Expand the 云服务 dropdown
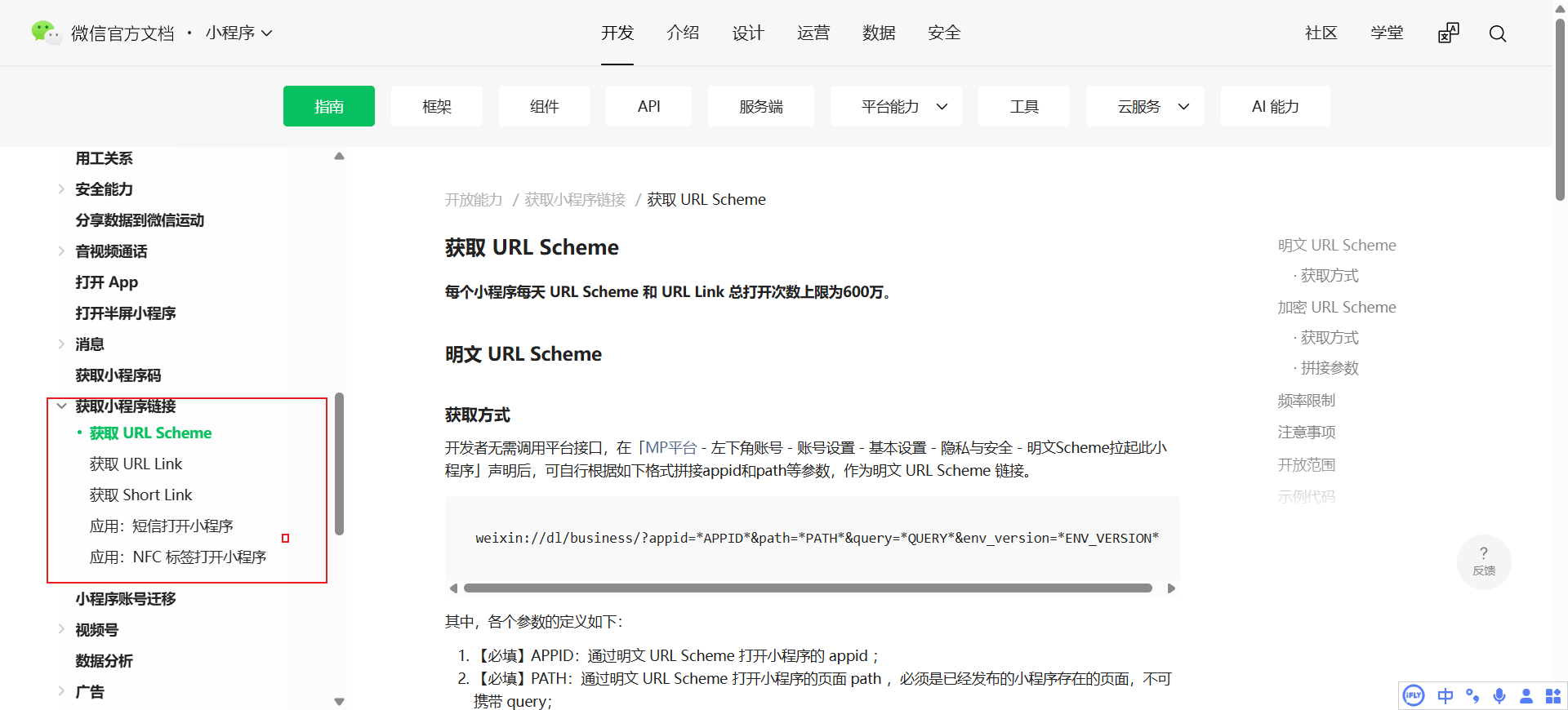 tap(1145, 106)
